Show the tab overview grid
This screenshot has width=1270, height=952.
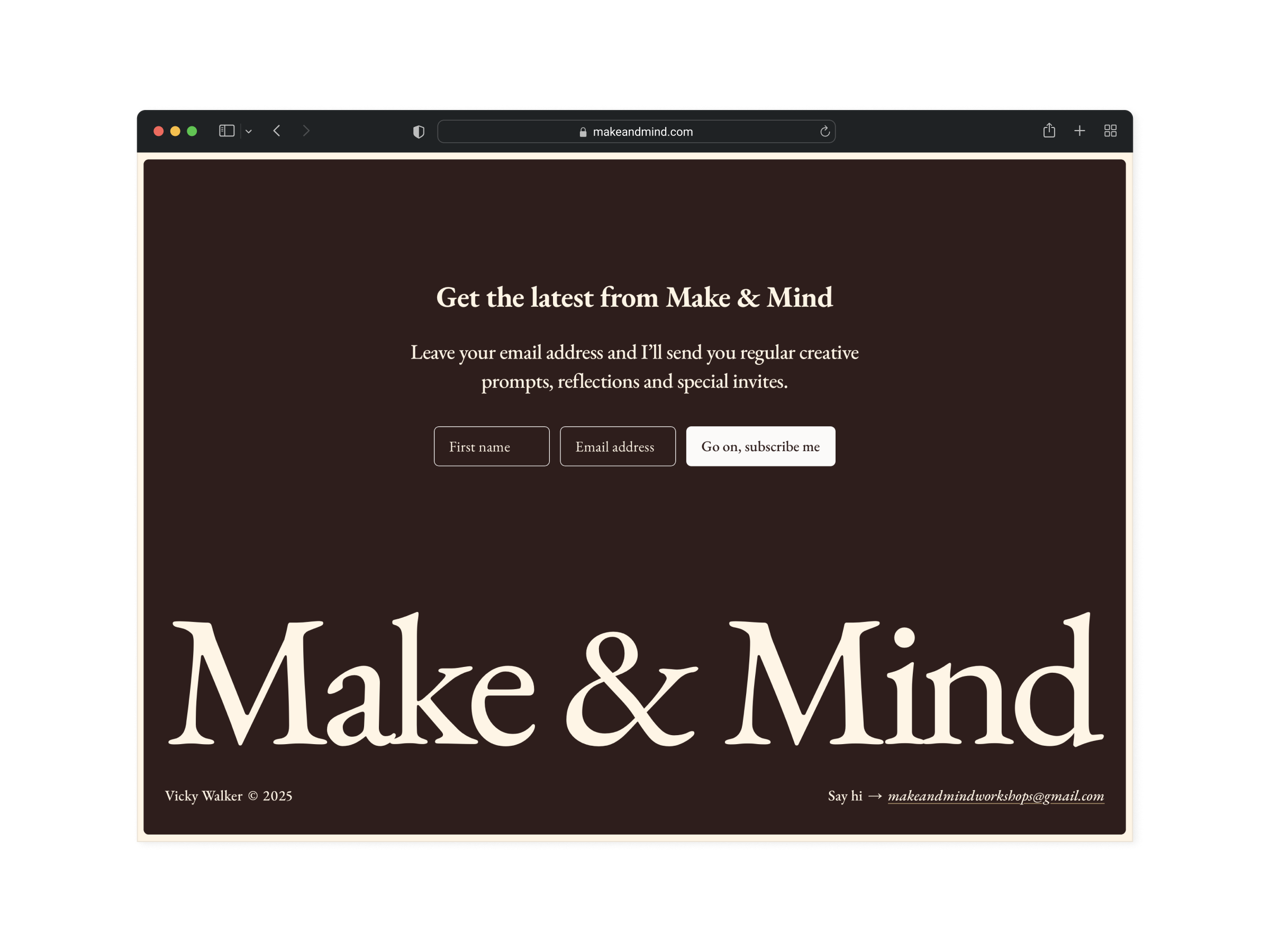1110,131
